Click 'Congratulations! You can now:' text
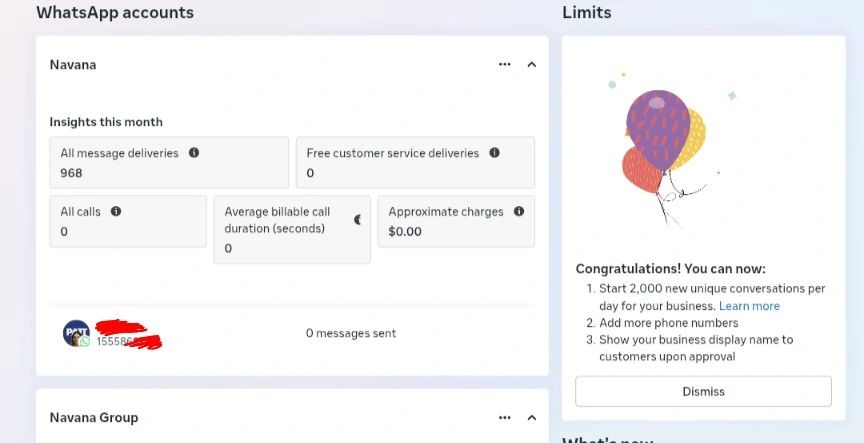 click(671, 269)
